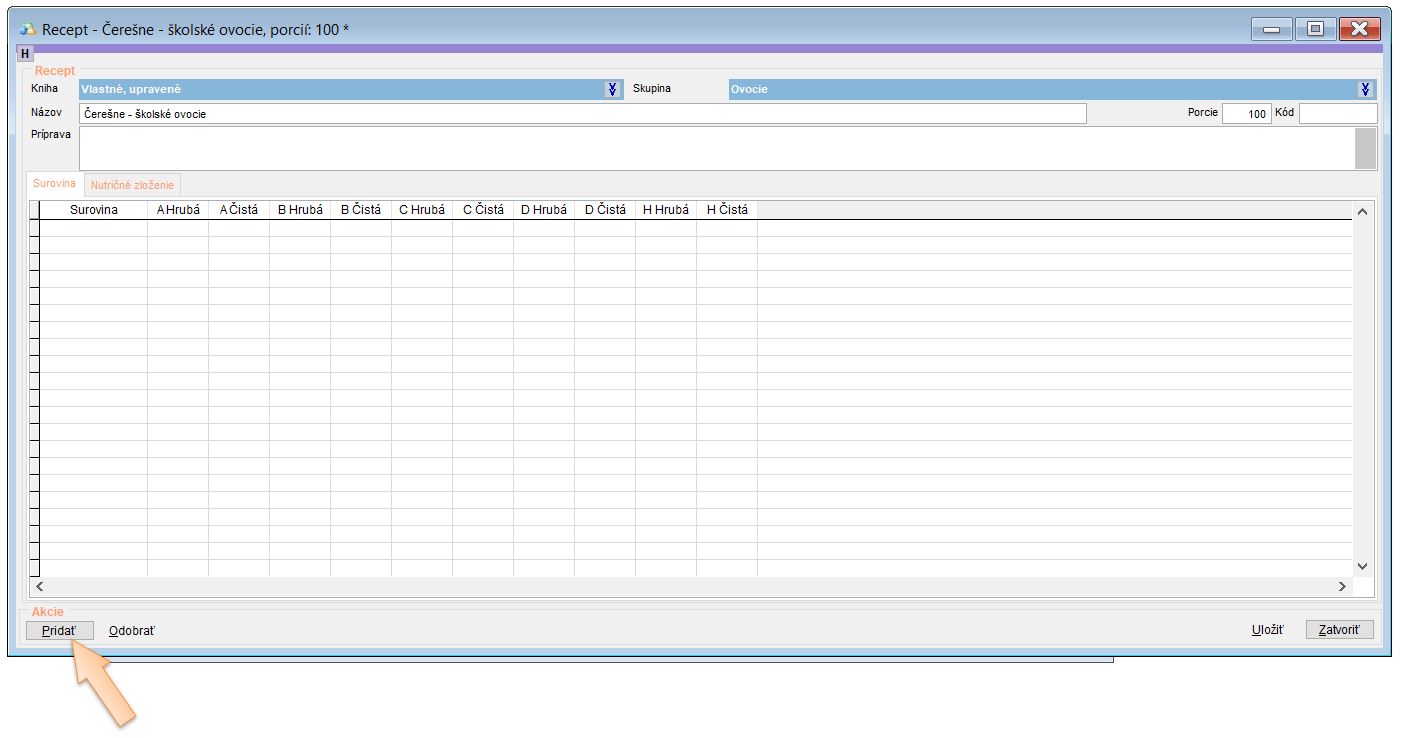The width and height of the screenshot is (1405, 738).
Task: Click into the Názov text field
Action: [x=582, y=114]
